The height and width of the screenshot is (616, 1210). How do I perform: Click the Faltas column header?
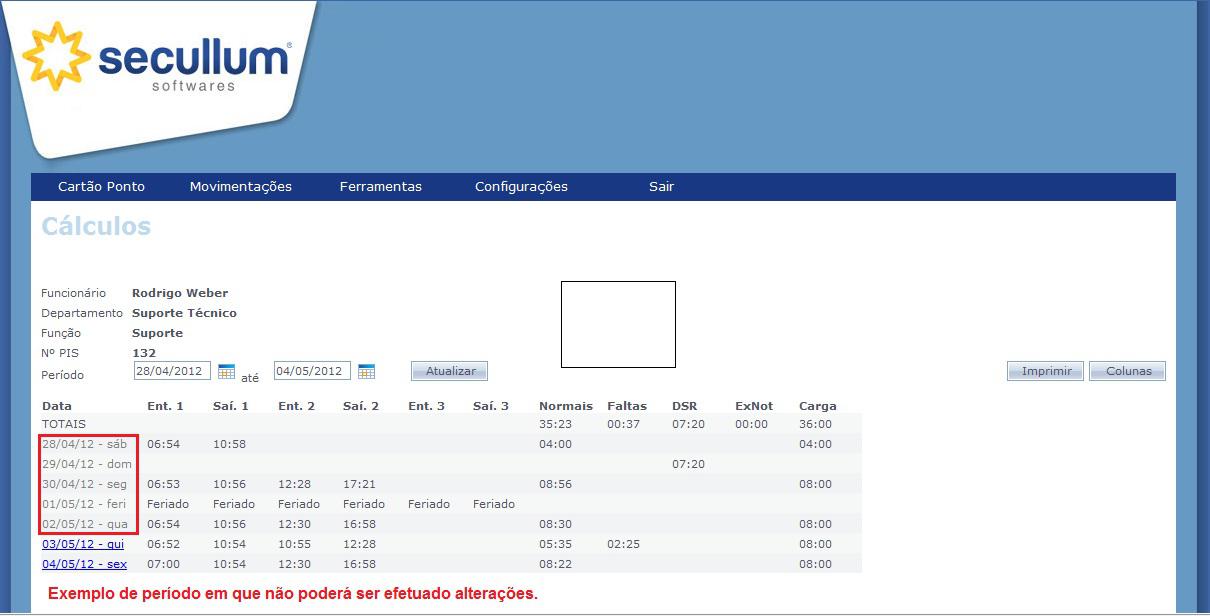coord(626,405)
